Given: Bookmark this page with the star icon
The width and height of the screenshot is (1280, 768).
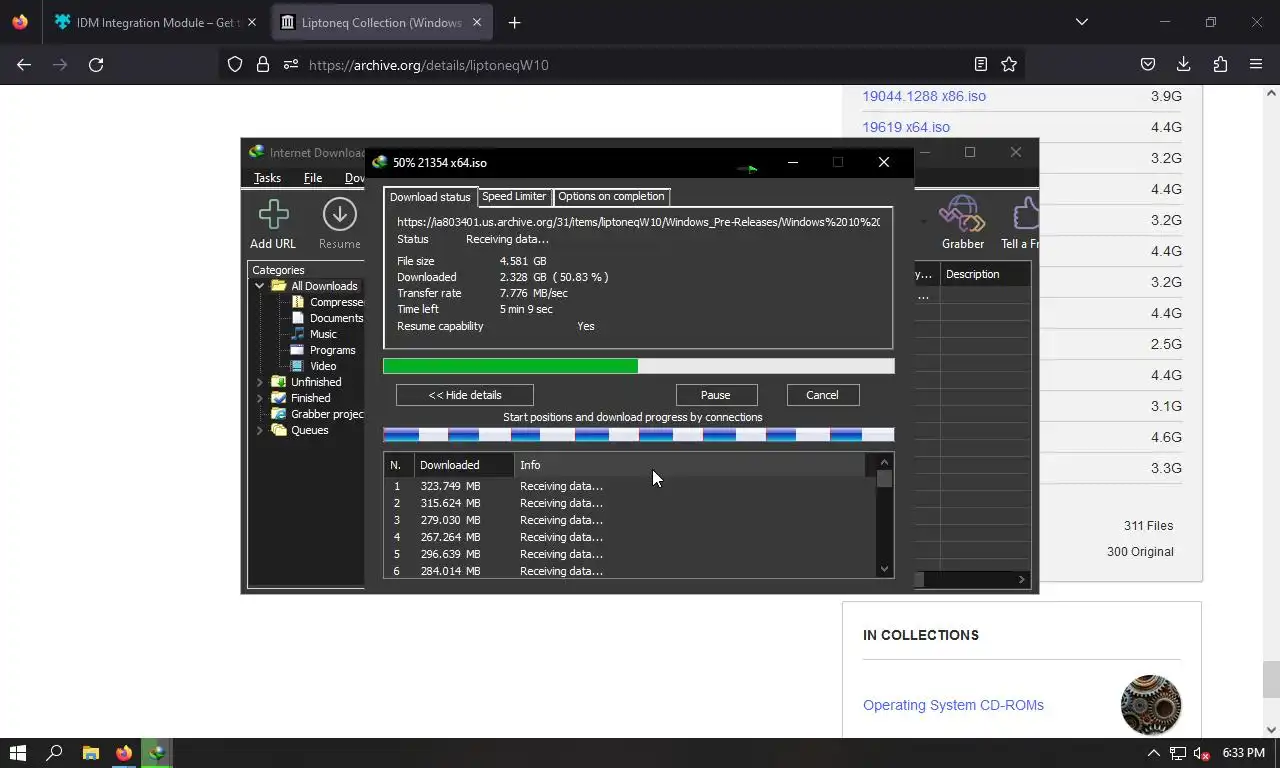Looking at the screenshot, I should [1009, 64].
